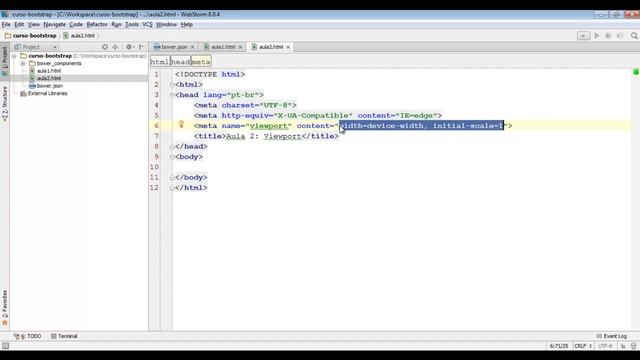
Task: Open the Refactor menu
Action: [97, 24]
